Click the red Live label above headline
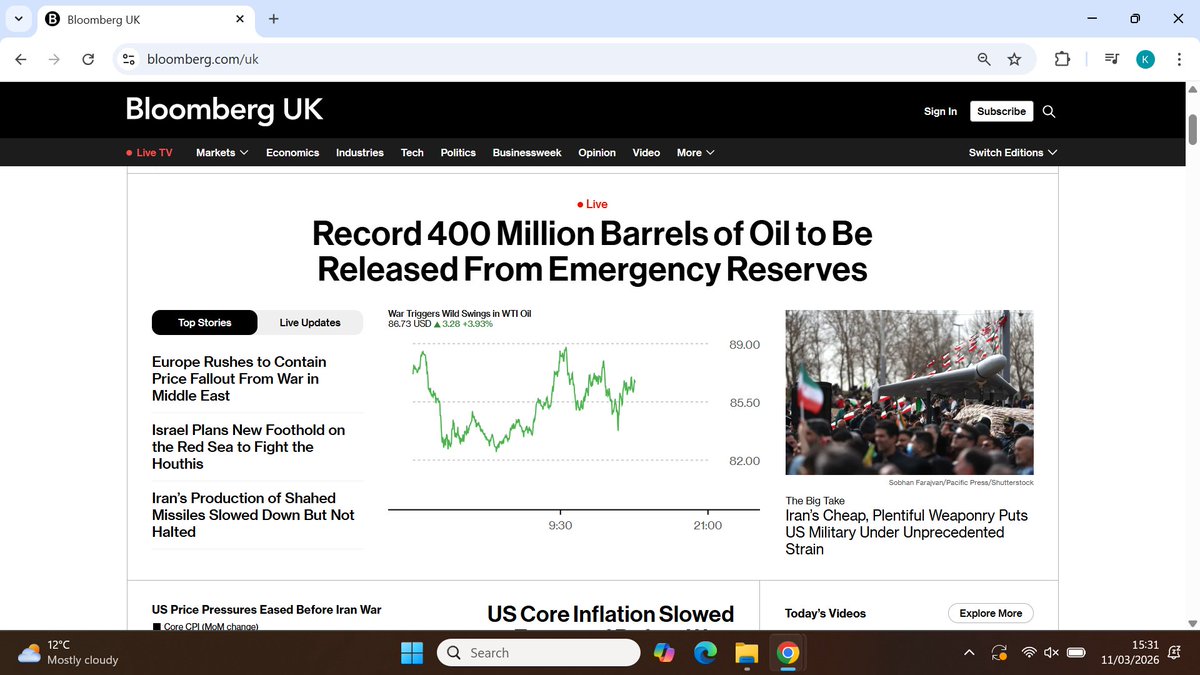Image resolution: width=1200 pixels, height=675 pixels. (592, 204)
